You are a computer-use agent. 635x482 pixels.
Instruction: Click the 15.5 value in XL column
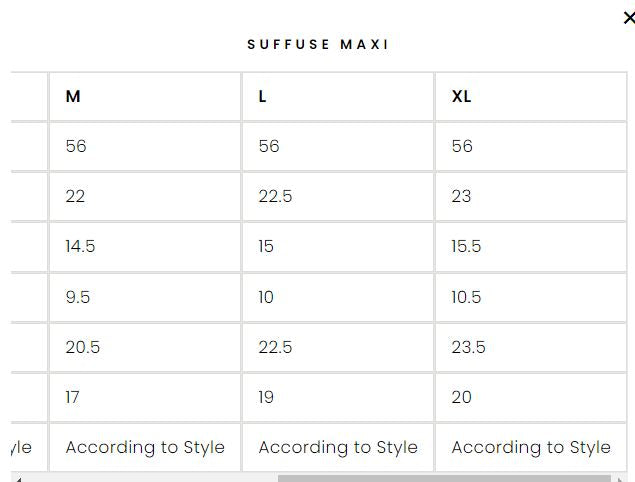[466, 246]
